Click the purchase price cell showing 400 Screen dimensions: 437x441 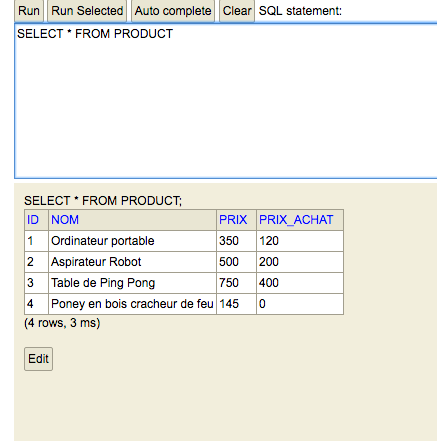300,283
